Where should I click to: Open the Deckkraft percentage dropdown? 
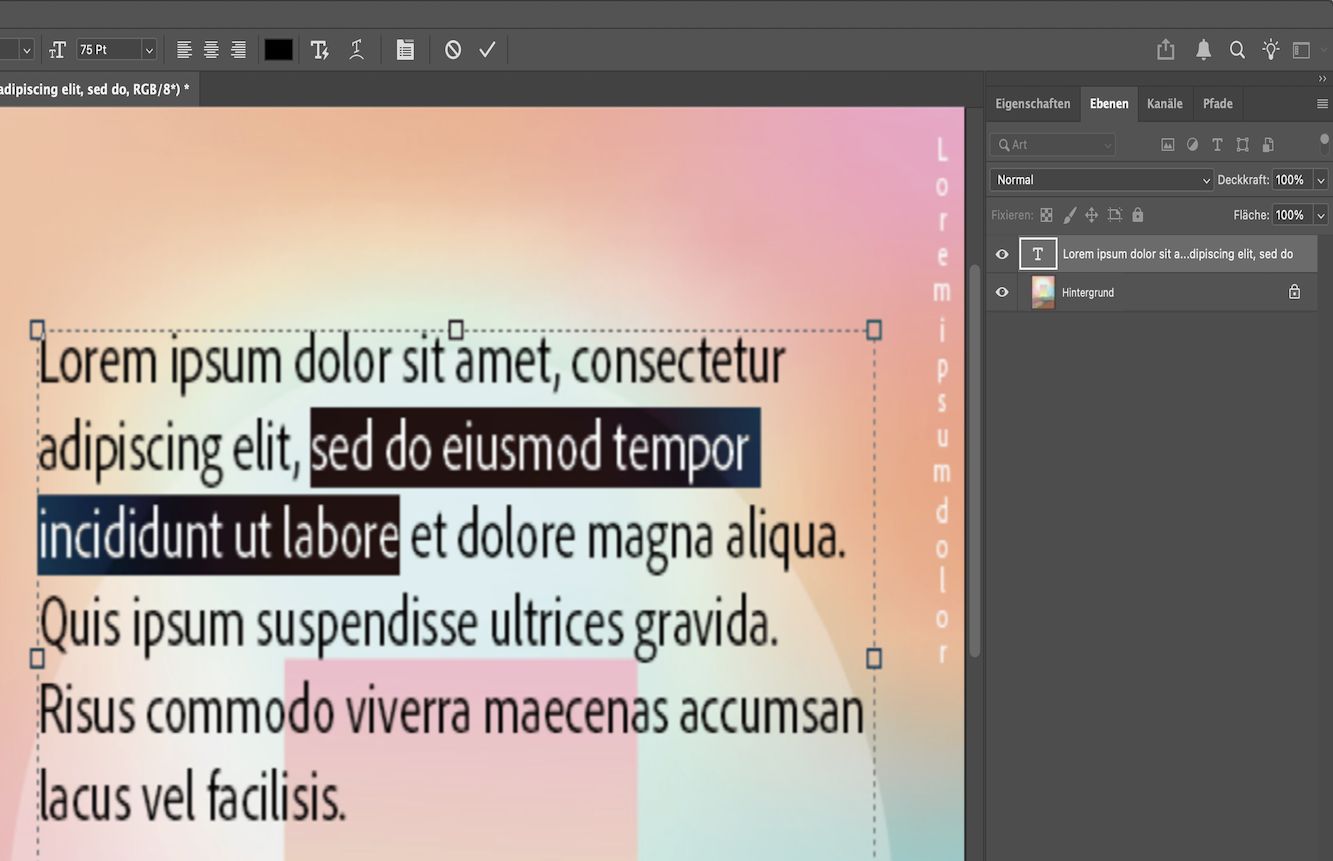pos(1322,179)
